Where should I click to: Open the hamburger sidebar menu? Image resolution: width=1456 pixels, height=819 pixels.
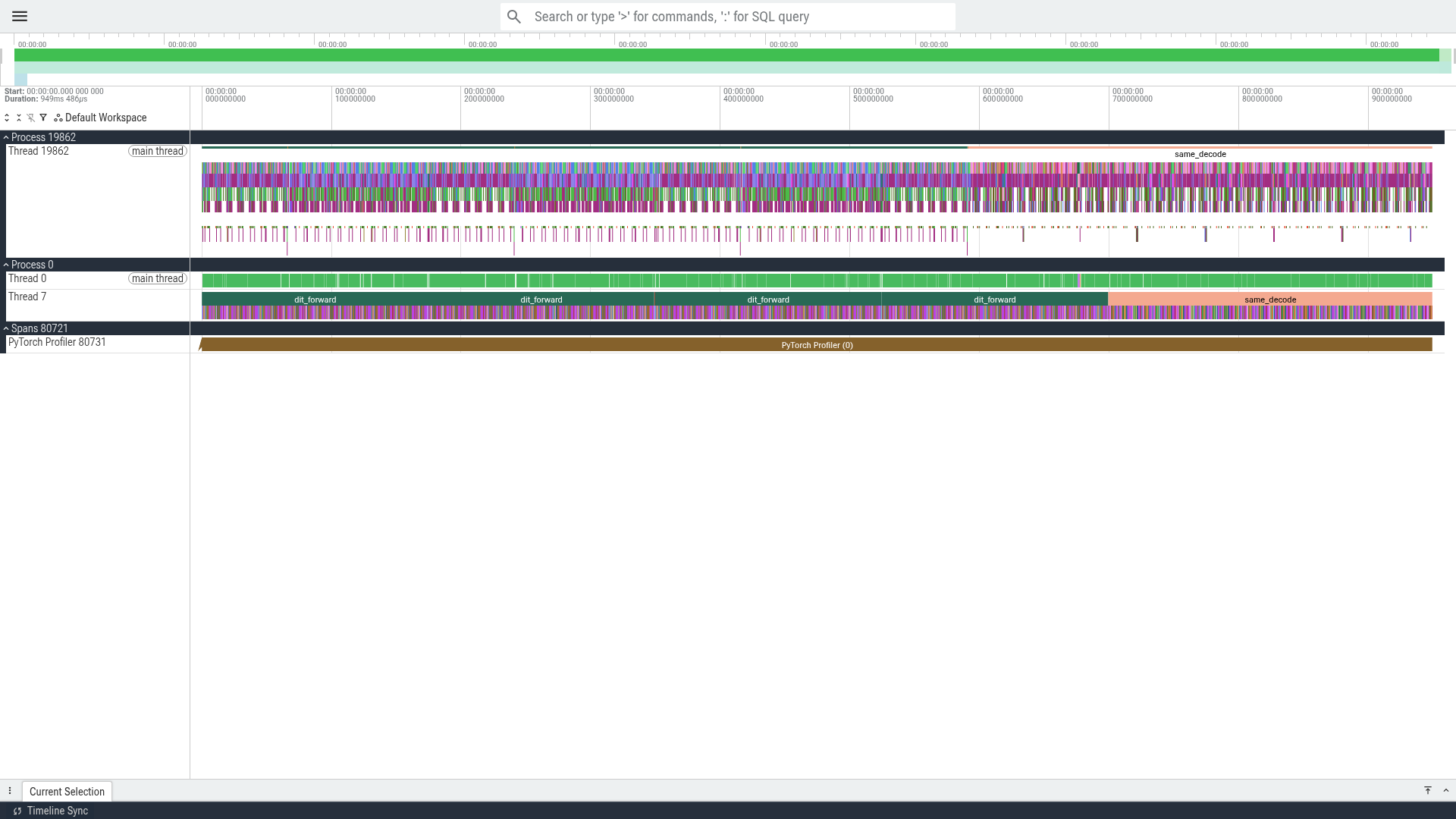(20, 16)
